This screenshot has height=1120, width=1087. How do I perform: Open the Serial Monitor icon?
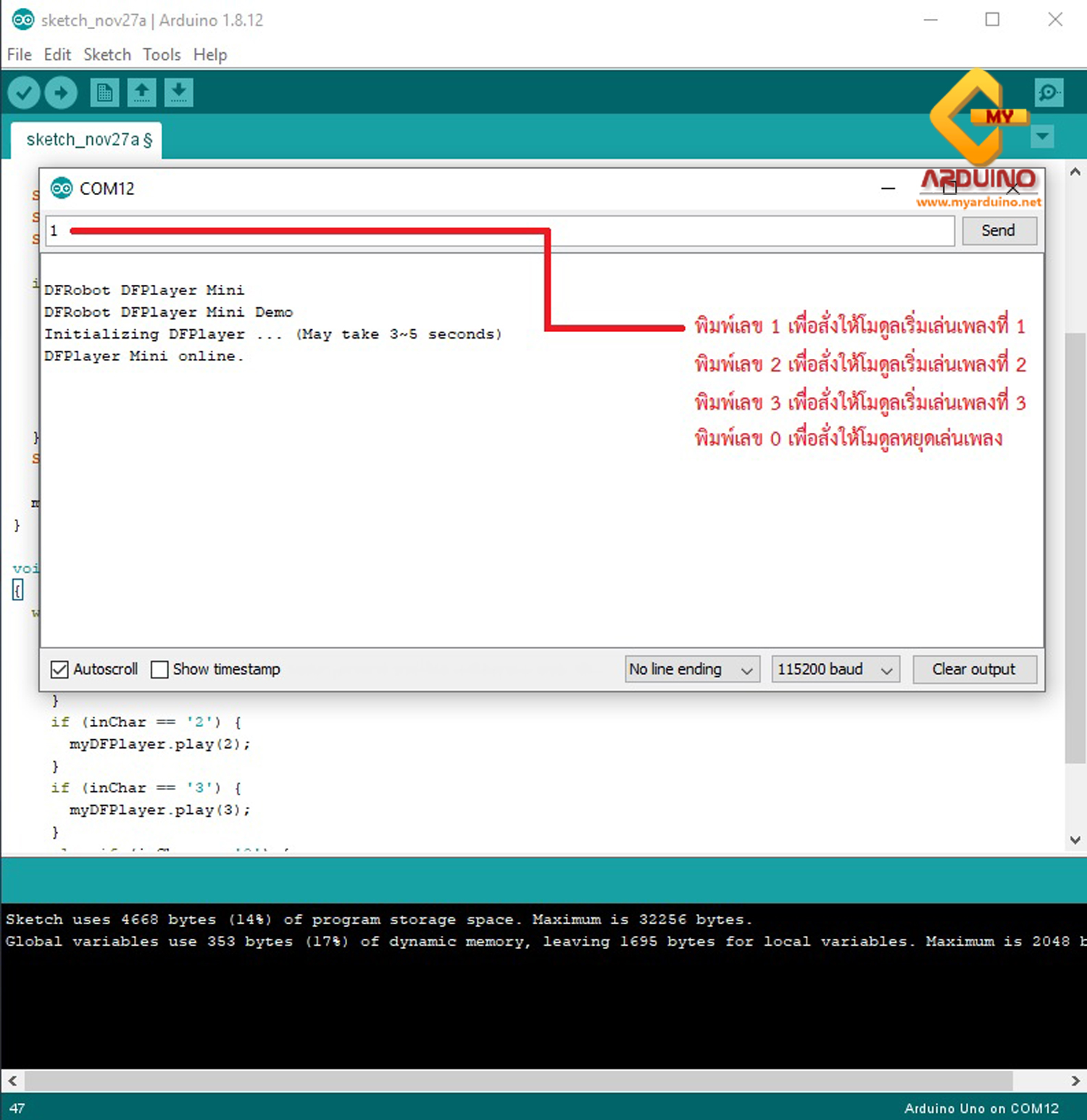pos(1049,92)
